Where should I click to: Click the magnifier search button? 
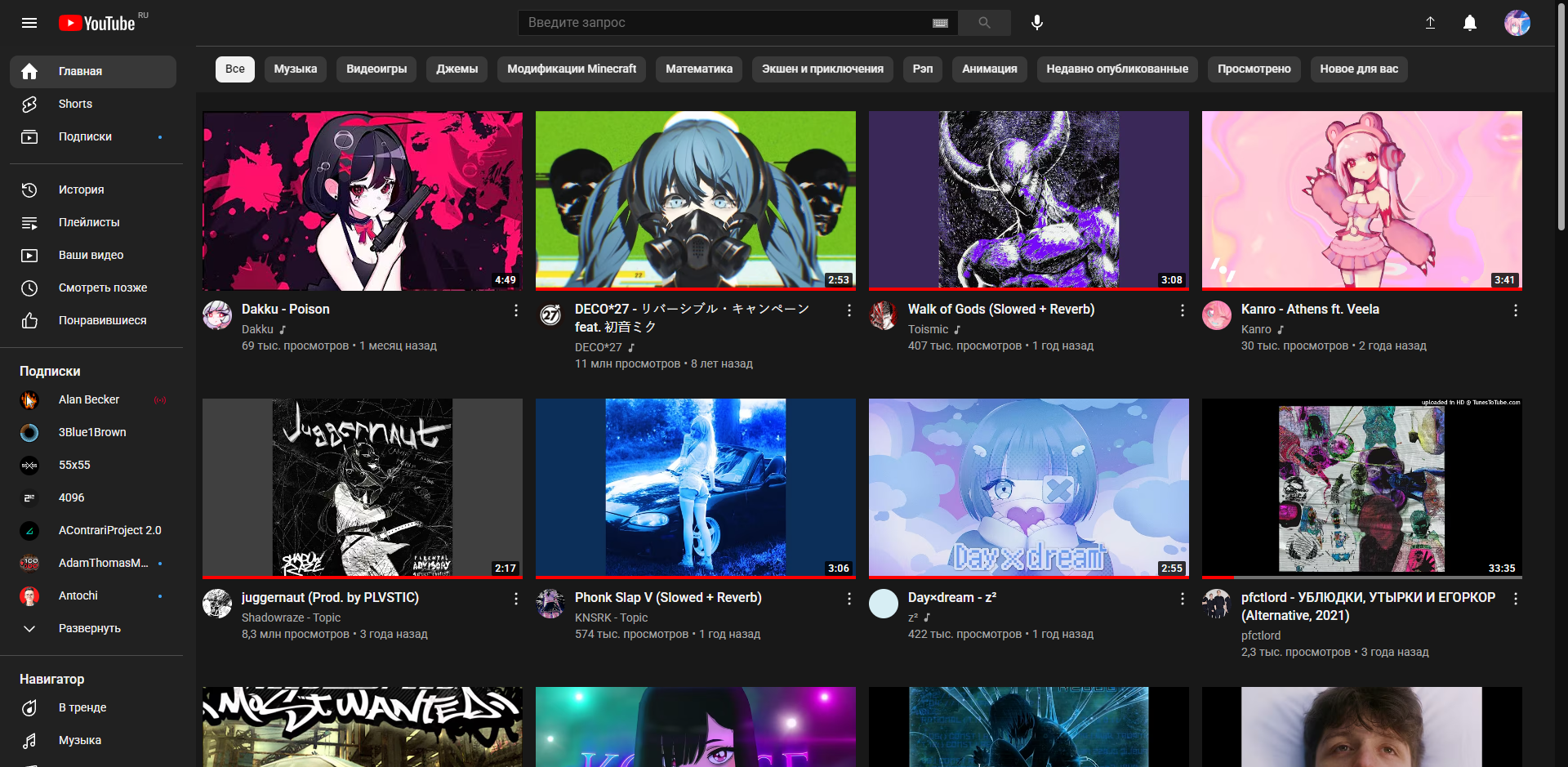pos(984,23)
